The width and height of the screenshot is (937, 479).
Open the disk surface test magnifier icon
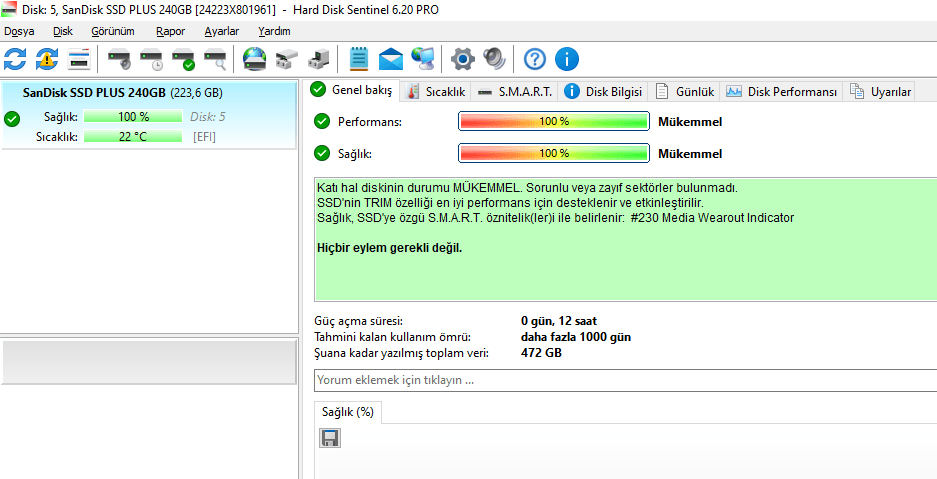[215, 59]
